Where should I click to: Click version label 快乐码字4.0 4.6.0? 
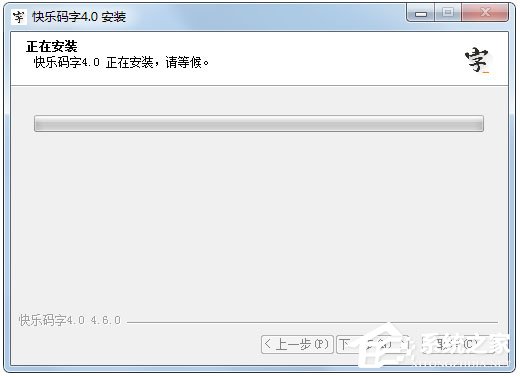pos(70,320)
